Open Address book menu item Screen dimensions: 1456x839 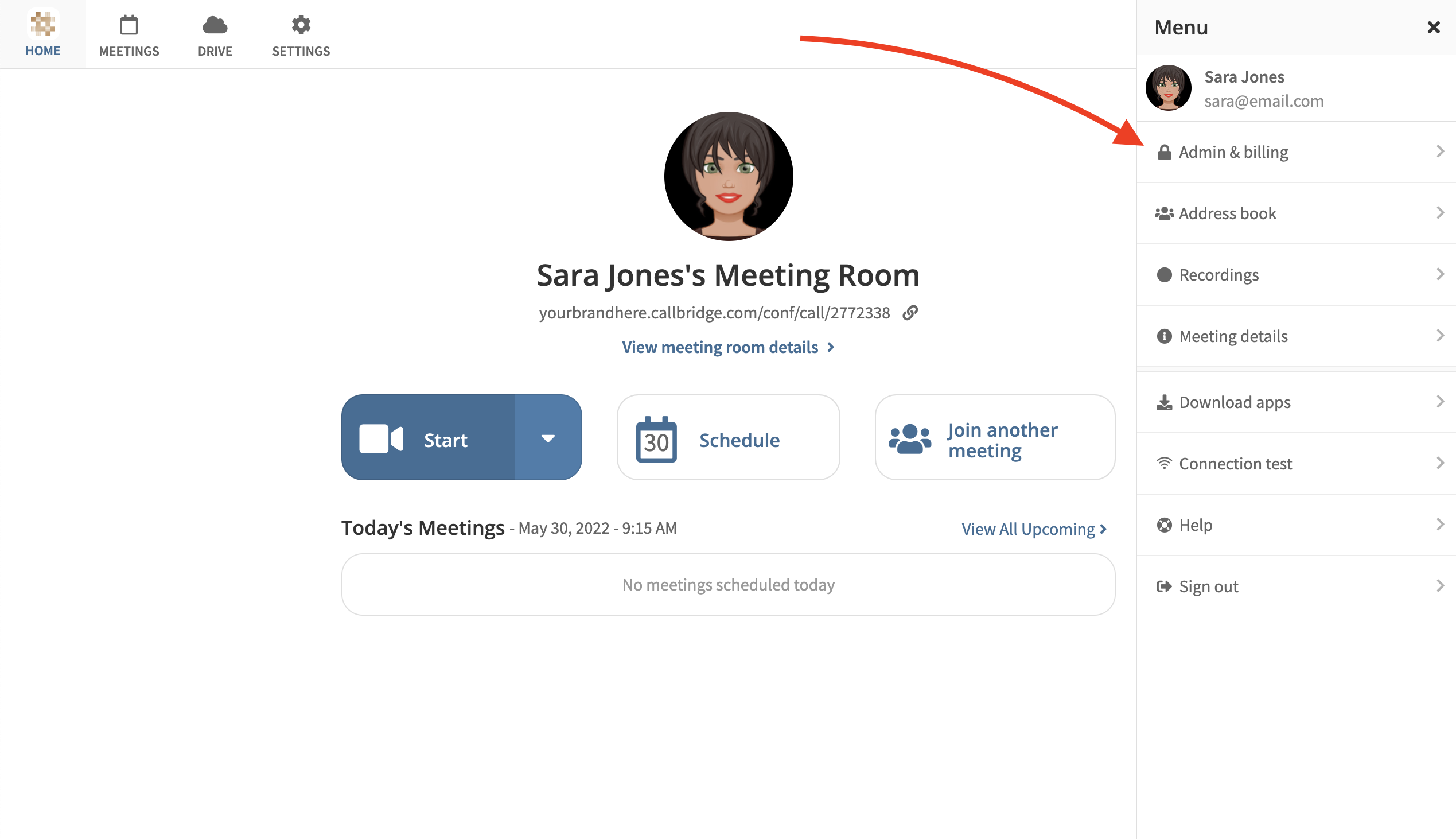(x=1227, y=213)
